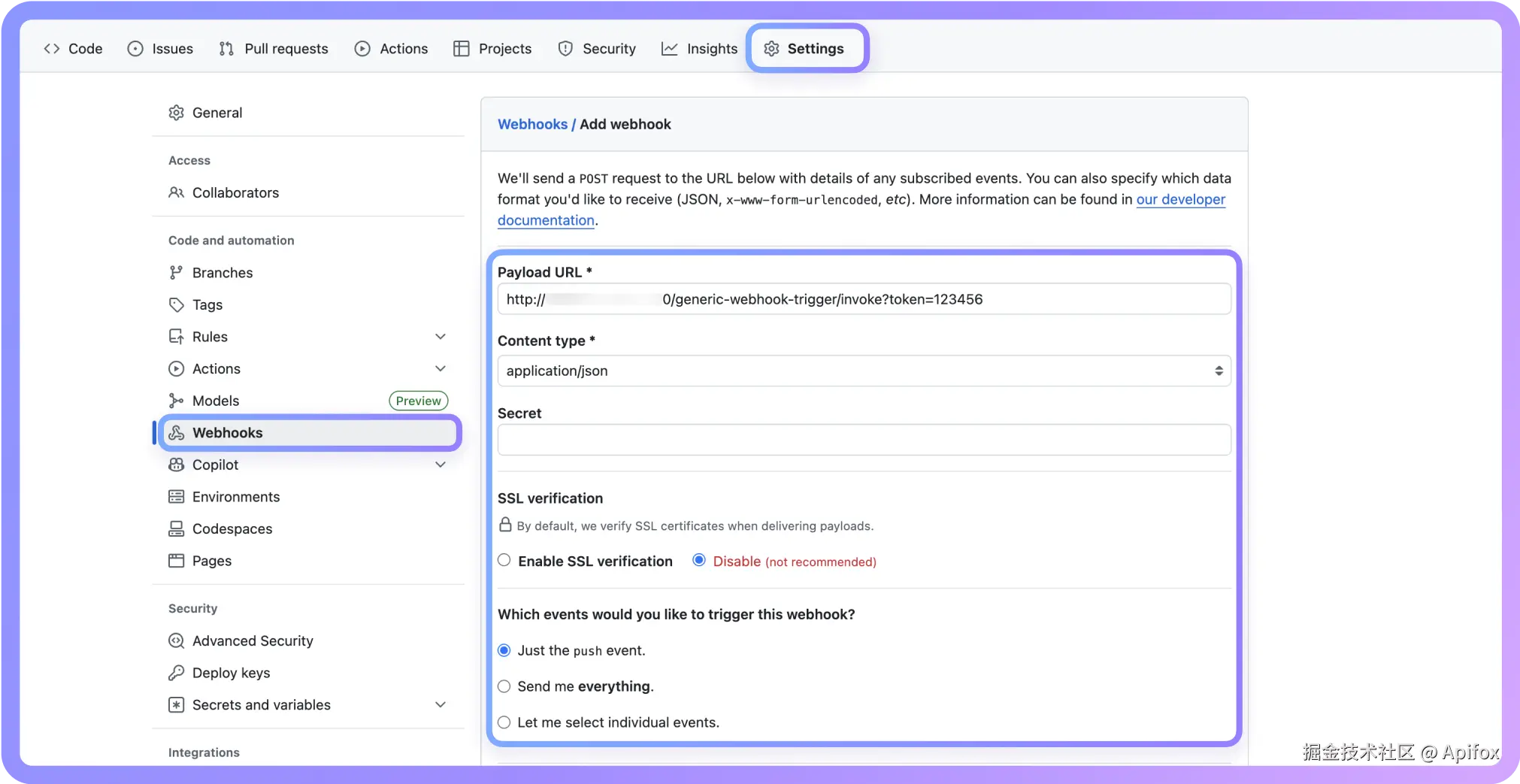Open the Content type dropdown
1520x784 pixels.
click(x=864, y=371)
